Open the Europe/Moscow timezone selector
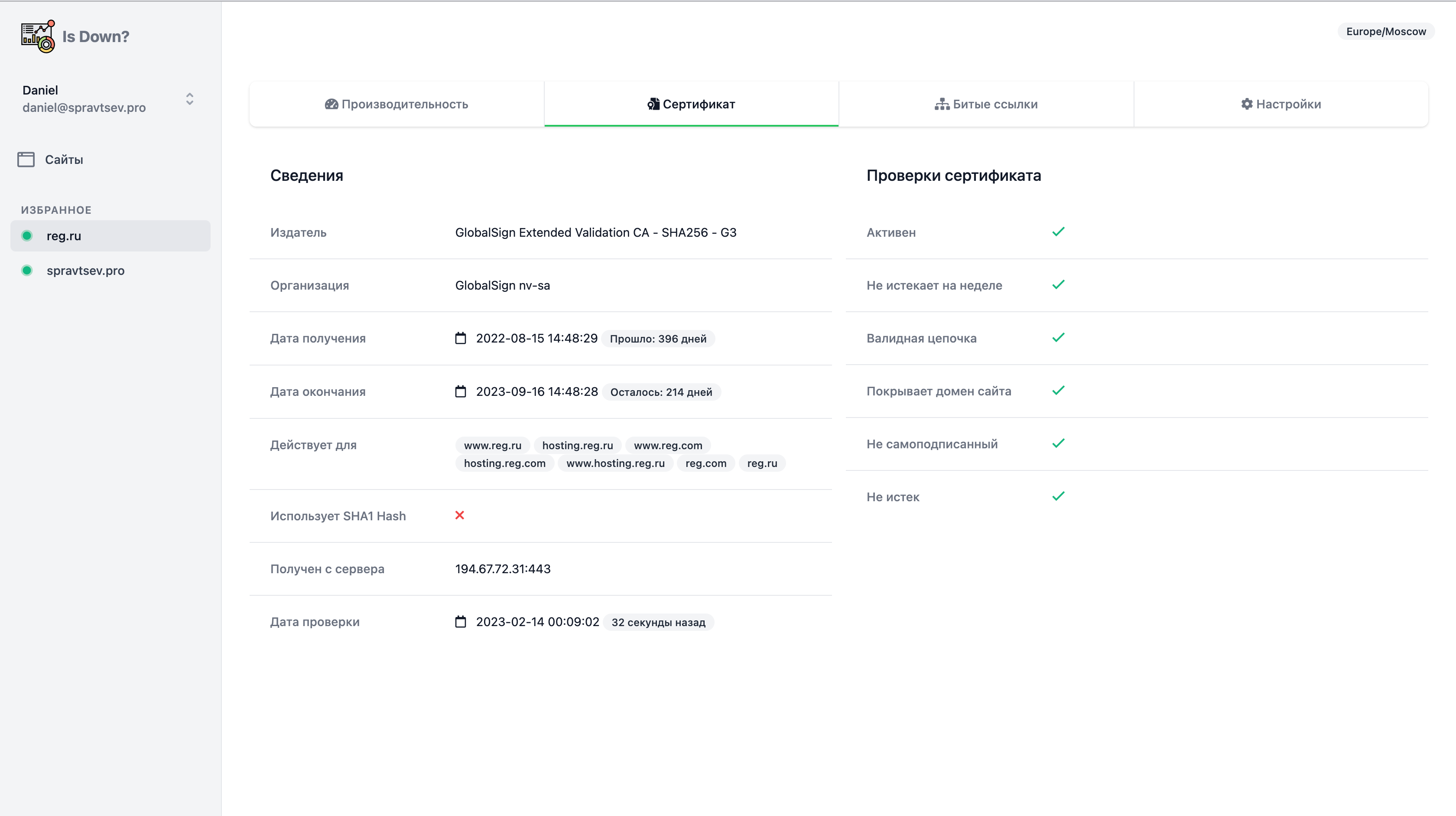This screenshot has height=816, width=1456. tap(1385, 31)
